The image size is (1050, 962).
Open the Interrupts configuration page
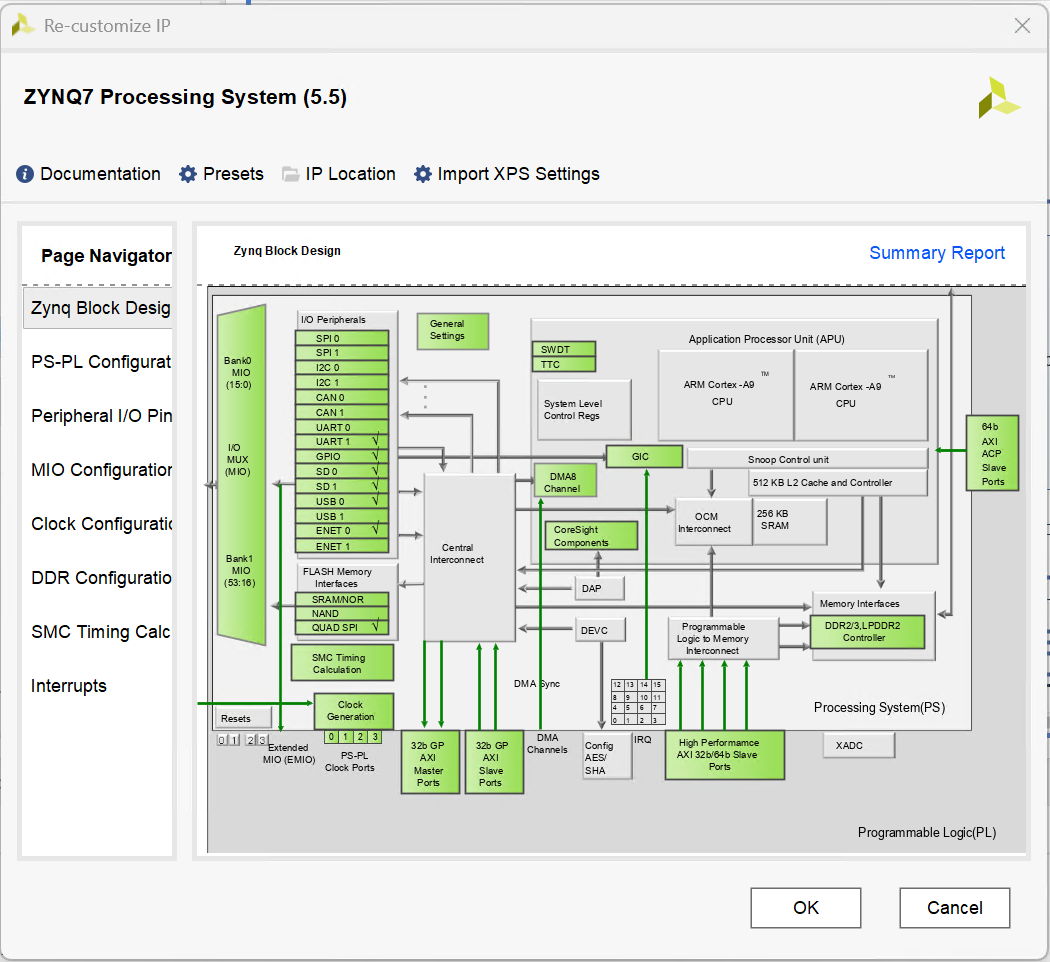69,686
